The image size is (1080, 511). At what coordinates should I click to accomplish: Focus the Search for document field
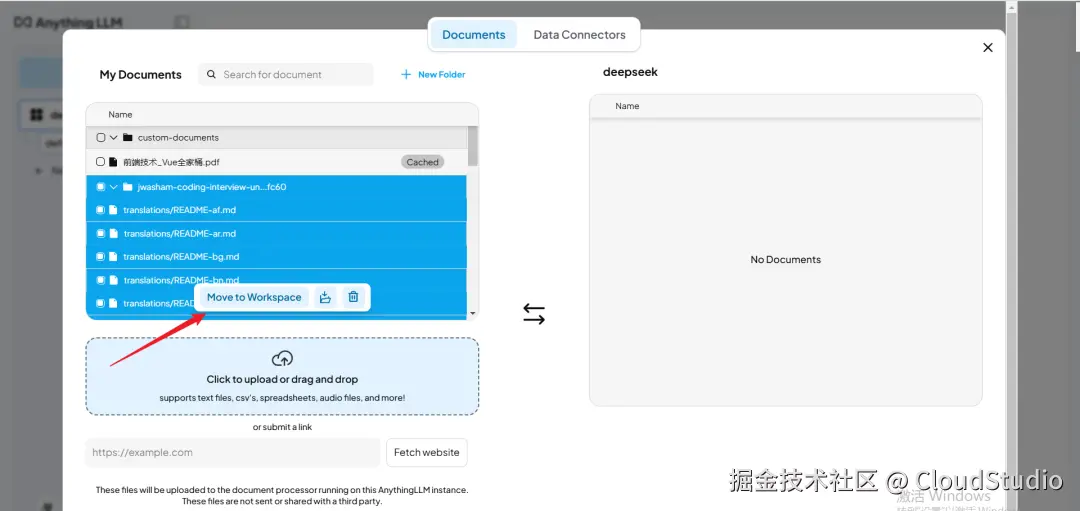click(x=286, y=74)
